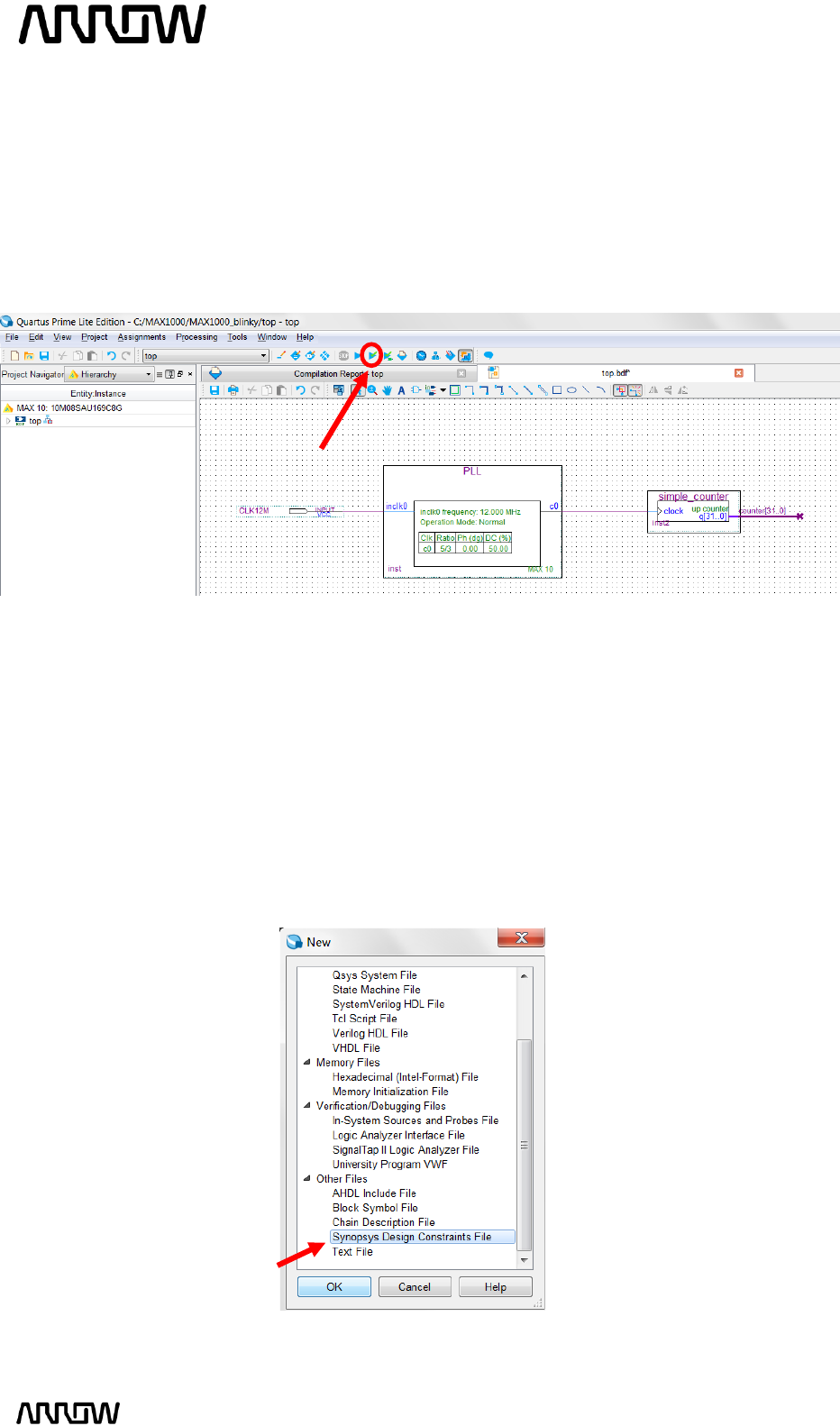Open the Processing menu
The width and height of the screenshot is (840, 1426).
(196, 337)
